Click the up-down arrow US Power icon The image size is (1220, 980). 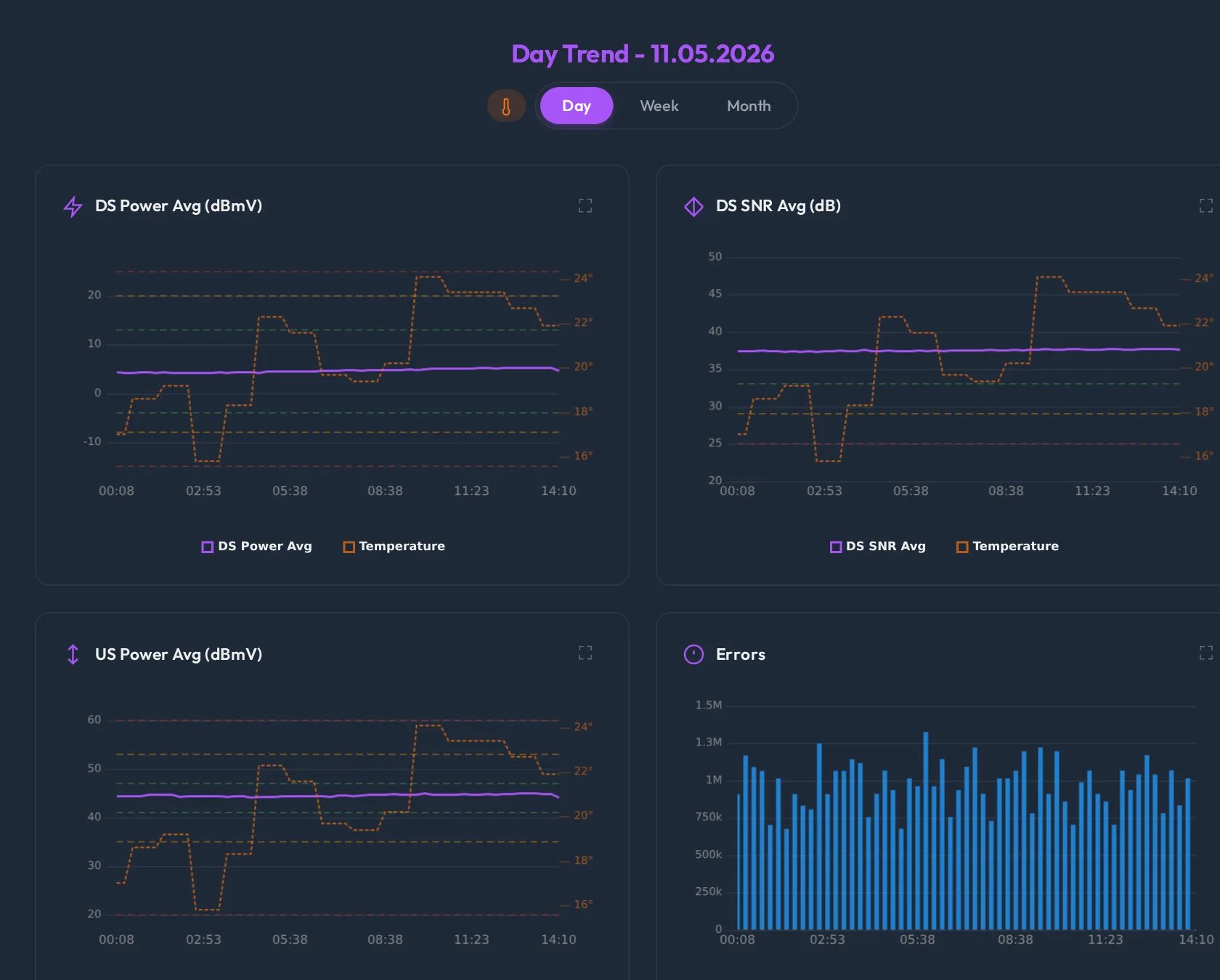(73, 654)
